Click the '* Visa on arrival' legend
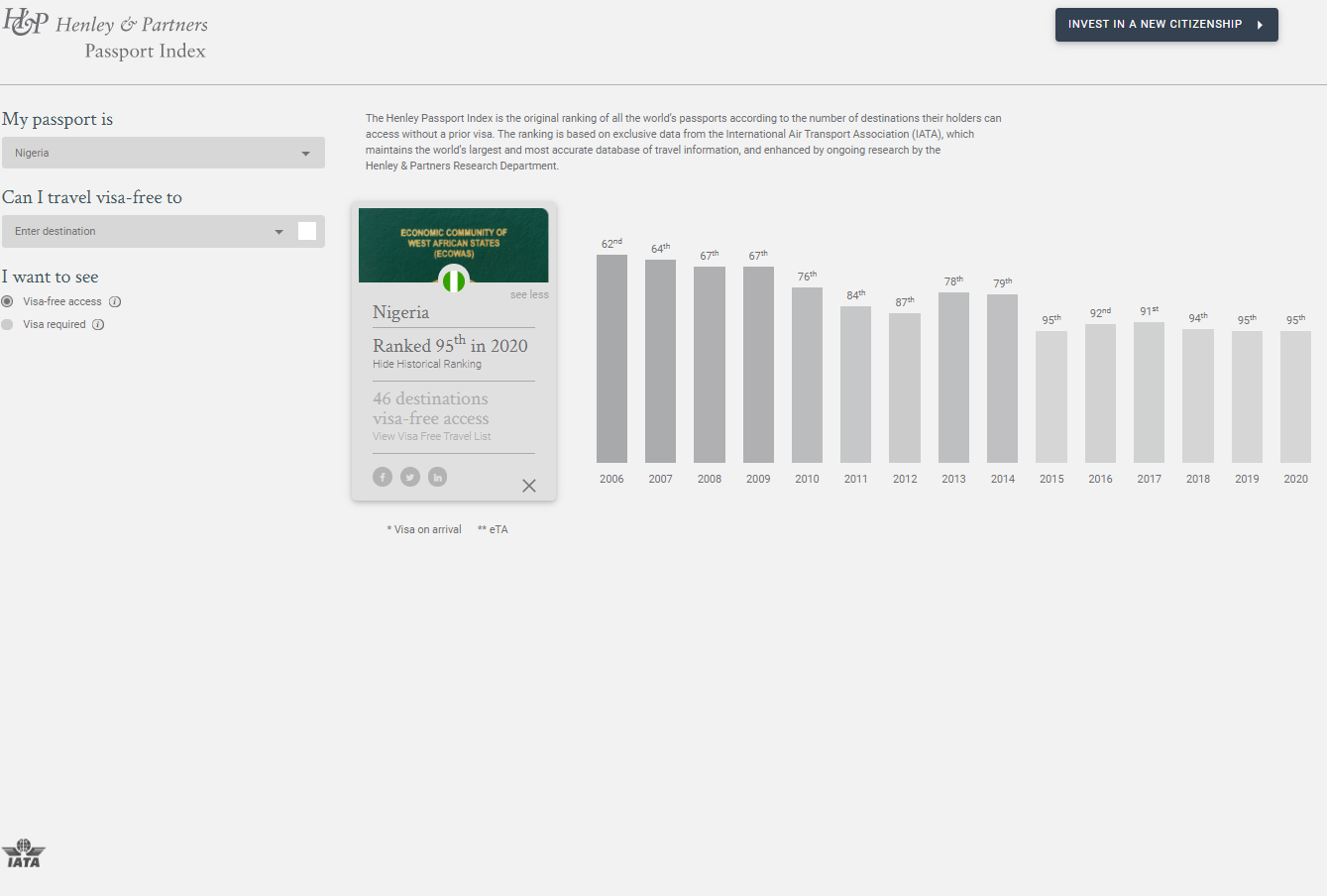 tap(424, 529)
